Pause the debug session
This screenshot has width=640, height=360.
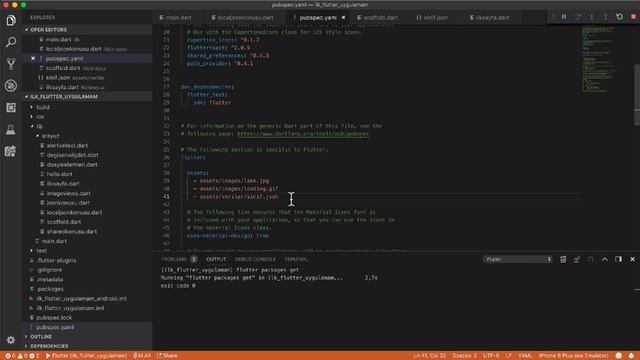[x=564, y=17]
